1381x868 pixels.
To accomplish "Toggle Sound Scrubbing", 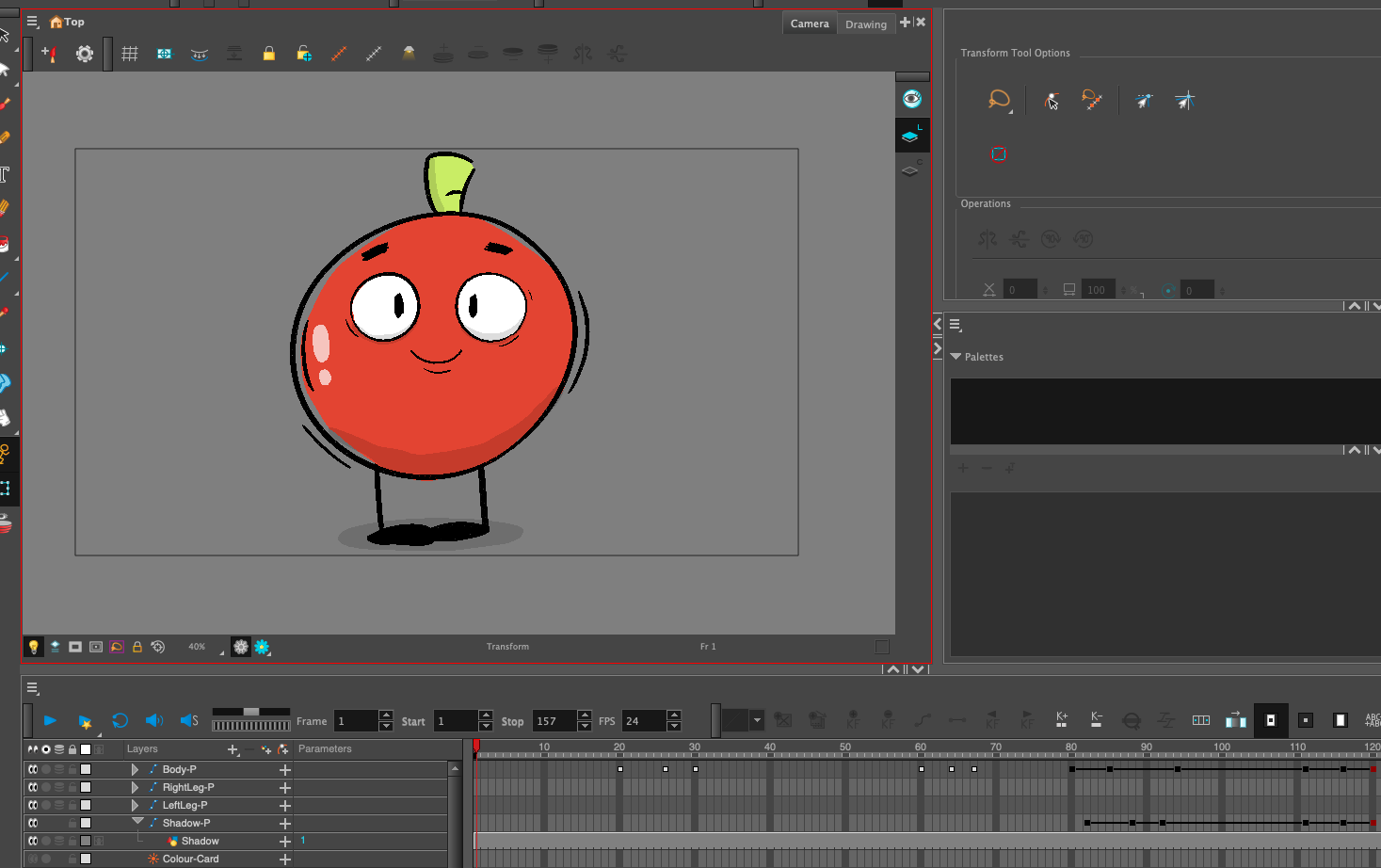I will [189, 720].
